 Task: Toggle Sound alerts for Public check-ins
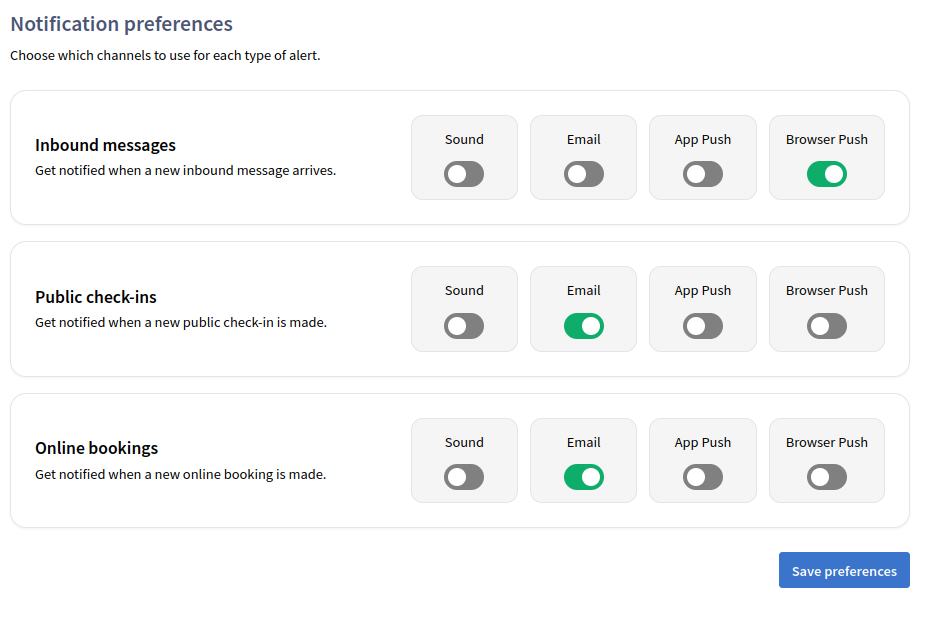[464, 326]
